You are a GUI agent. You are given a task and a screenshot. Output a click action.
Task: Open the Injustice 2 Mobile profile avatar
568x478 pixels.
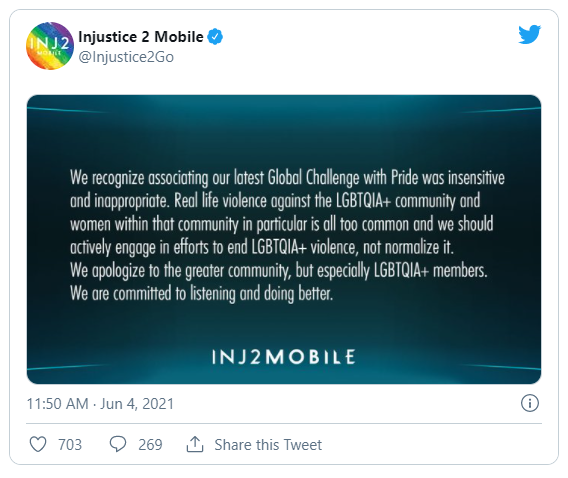(x=50, y=46)
